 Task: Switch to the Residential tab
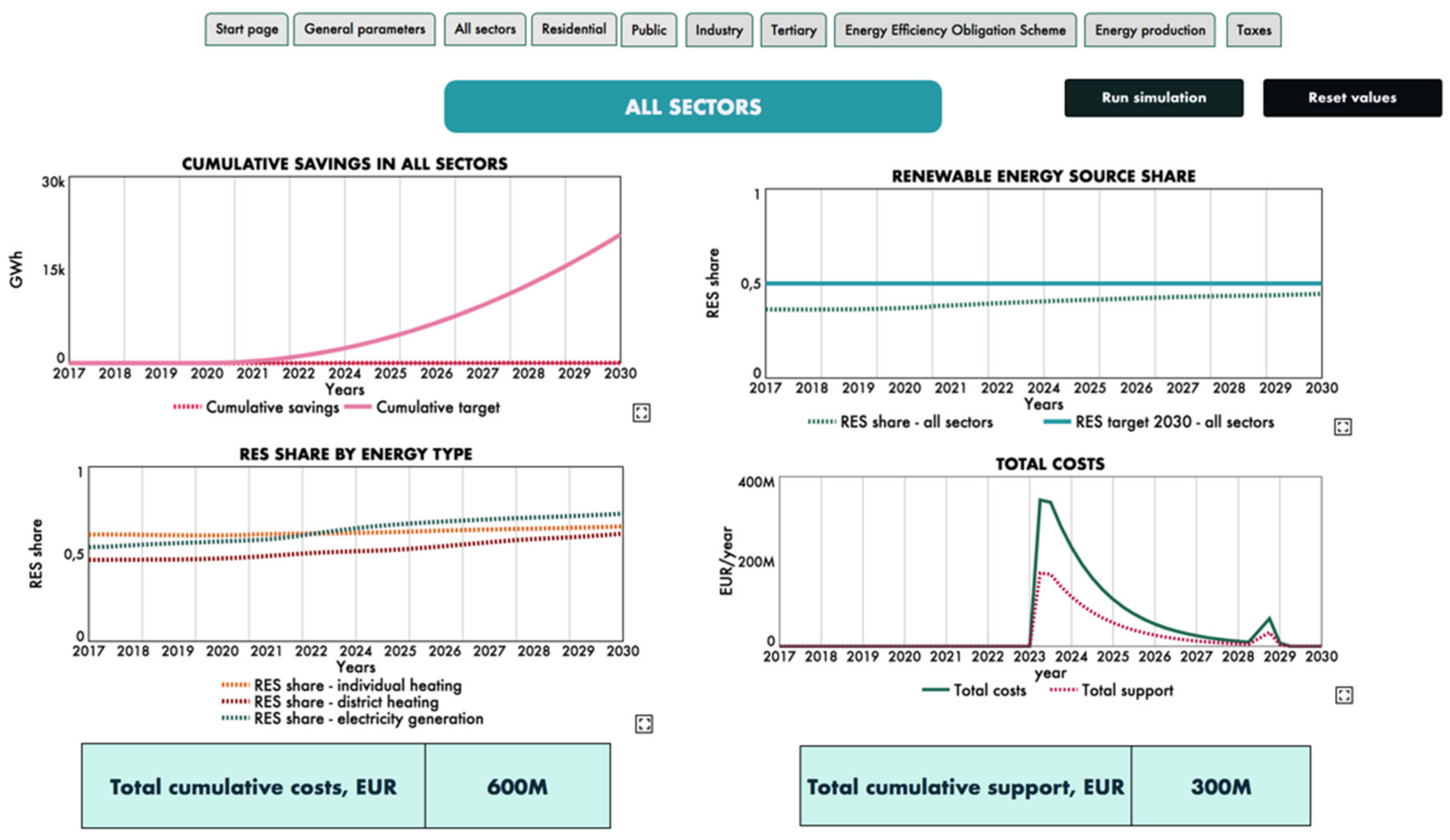coord(574,29)
